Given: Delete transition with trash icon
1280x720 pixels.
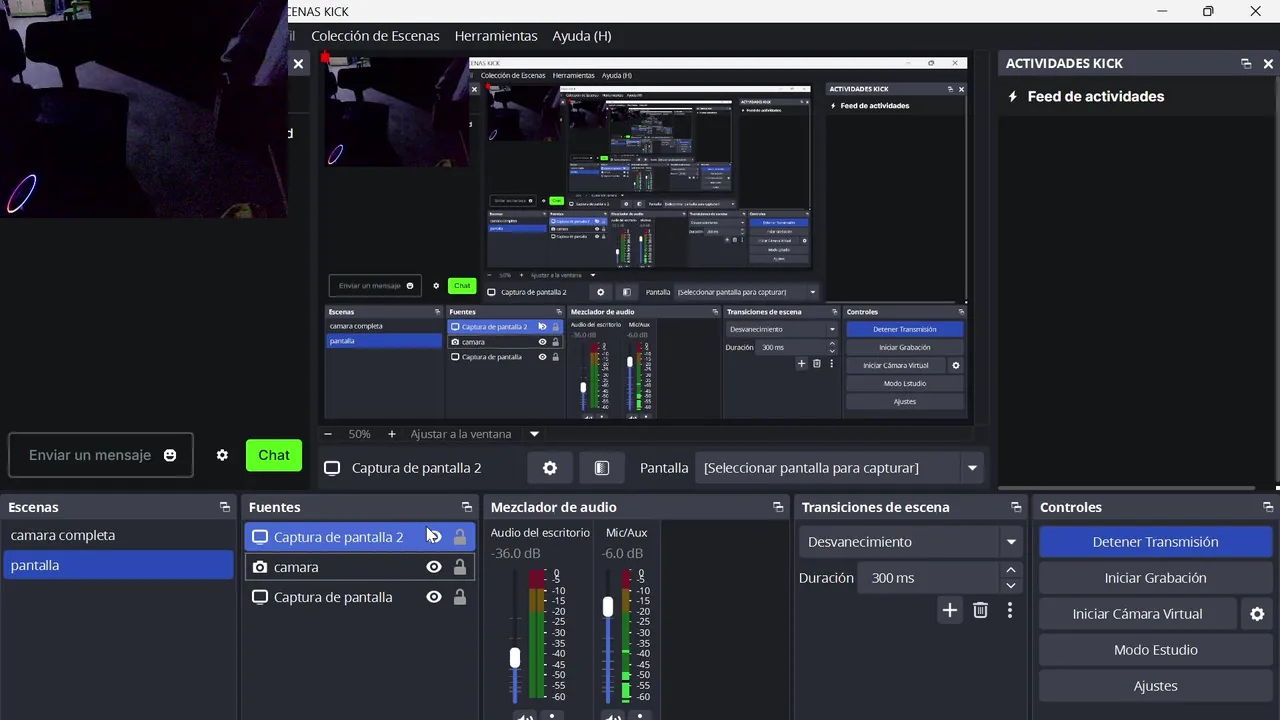Looking at the screenshot, I should point(980,610).
